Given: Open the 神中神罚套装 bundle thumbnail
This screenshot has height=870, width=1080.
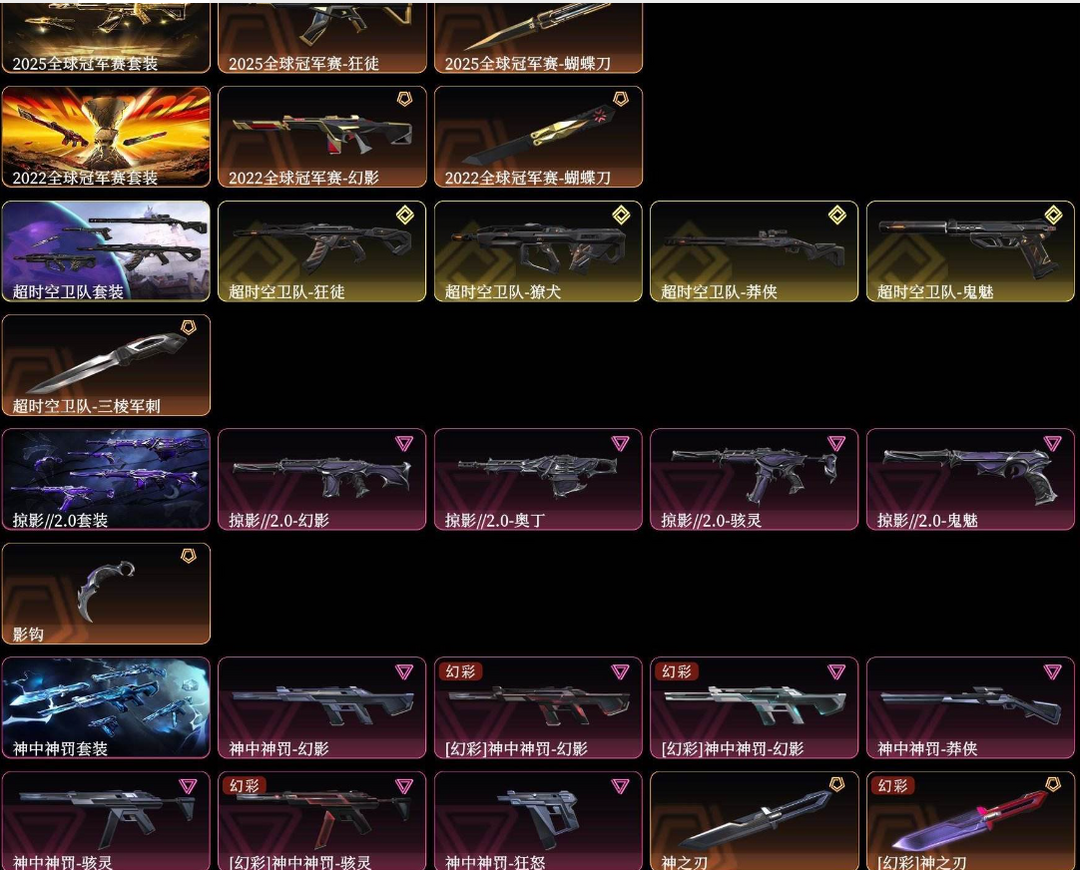Looking at the screenshot, I should pos(106,707).
